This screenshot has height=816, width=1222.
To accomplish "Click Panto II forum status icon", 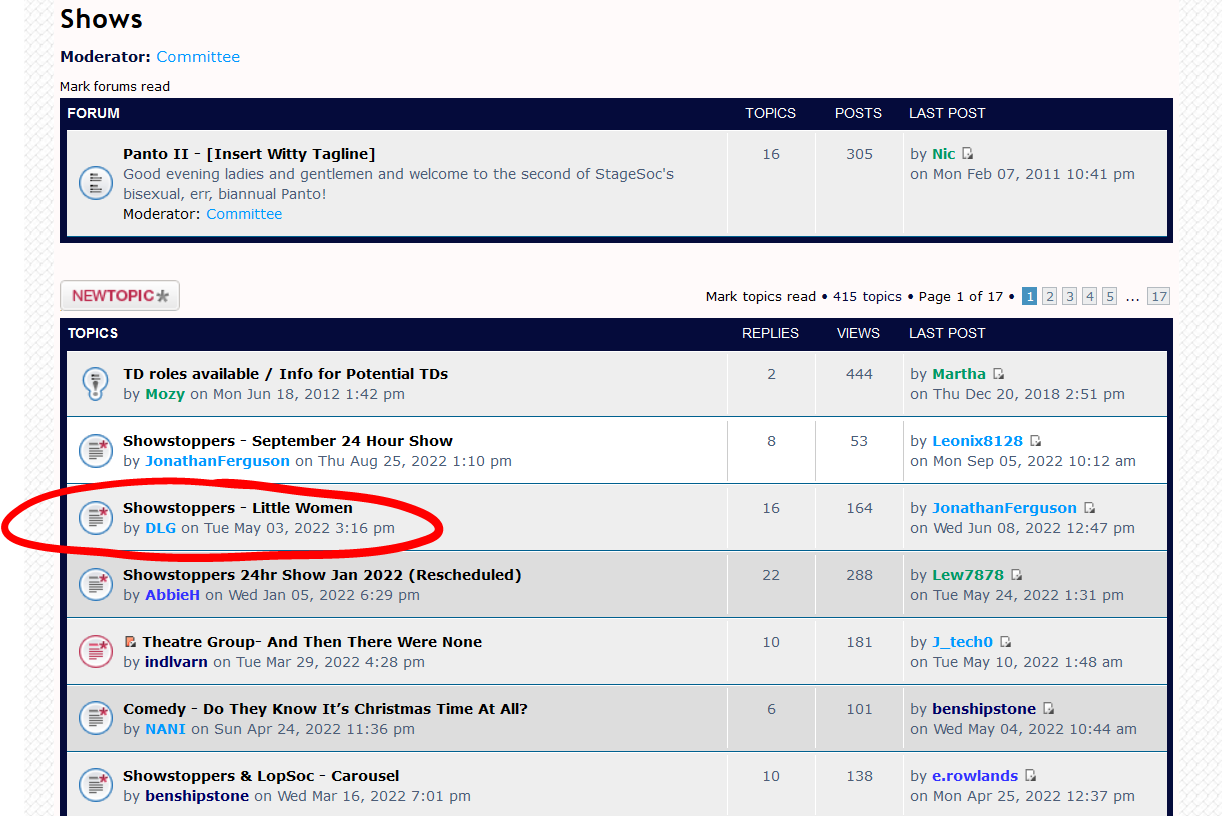I will coord(95,182).
